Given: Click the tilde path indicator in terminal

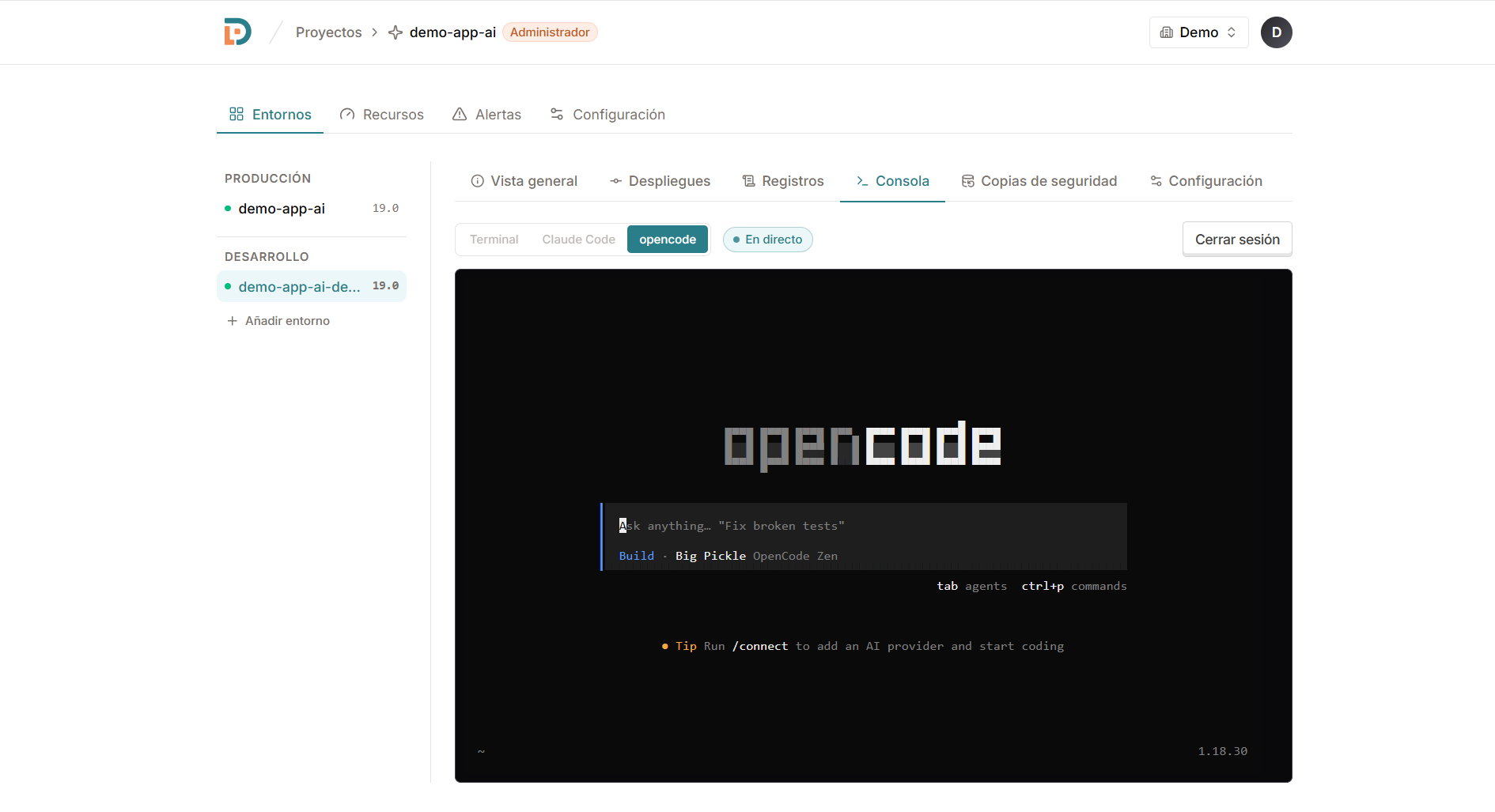Looking at the screenshot, I should [x=481, y=751].
